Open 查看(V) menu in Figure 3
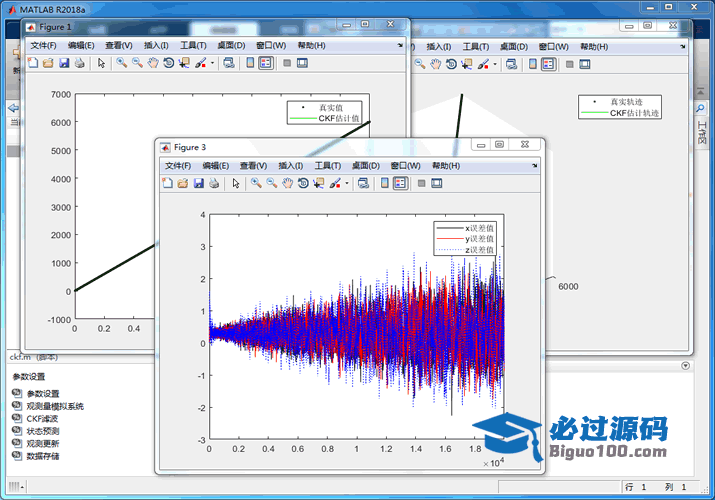Screen dimensions: 715x500 [254, 166]
